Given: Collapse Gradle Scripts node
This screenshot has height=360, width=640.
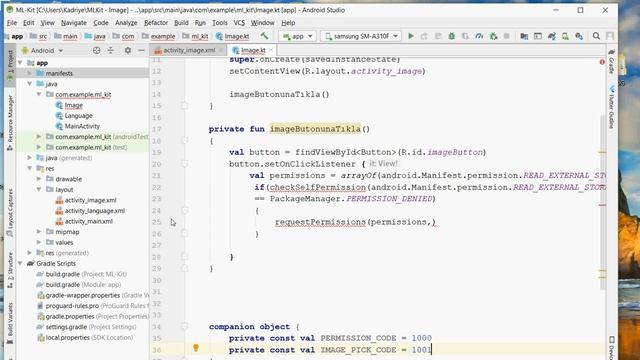Looking at the screenshot, I should [x=20, y=264].
